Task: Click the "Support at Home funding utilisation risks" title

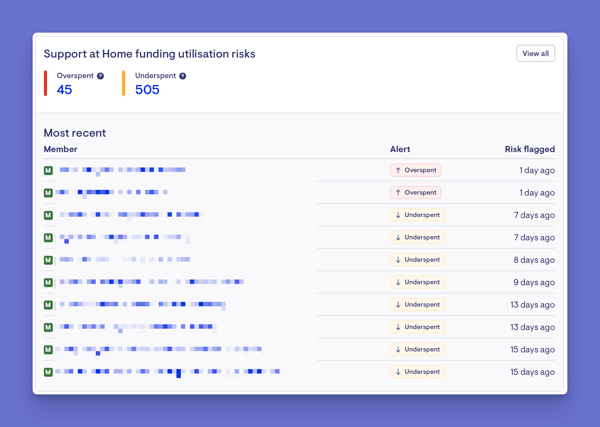Action: [149, 54]
